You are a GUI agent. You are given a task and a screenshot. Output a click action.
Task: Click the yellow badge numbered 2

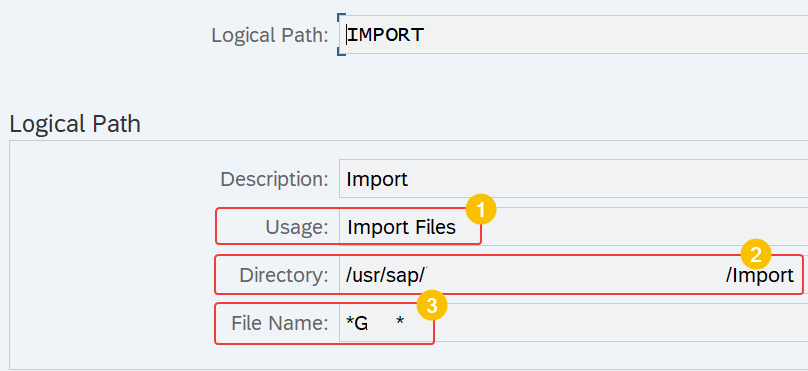[755, 255]
